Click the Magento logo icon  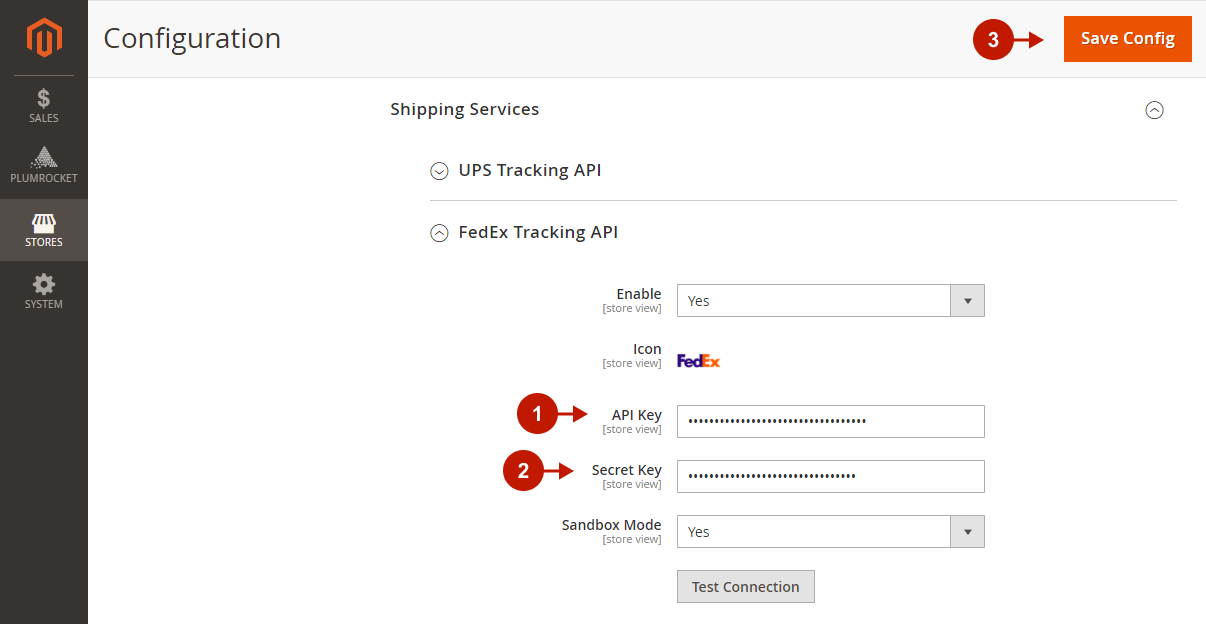click(44, 38)
